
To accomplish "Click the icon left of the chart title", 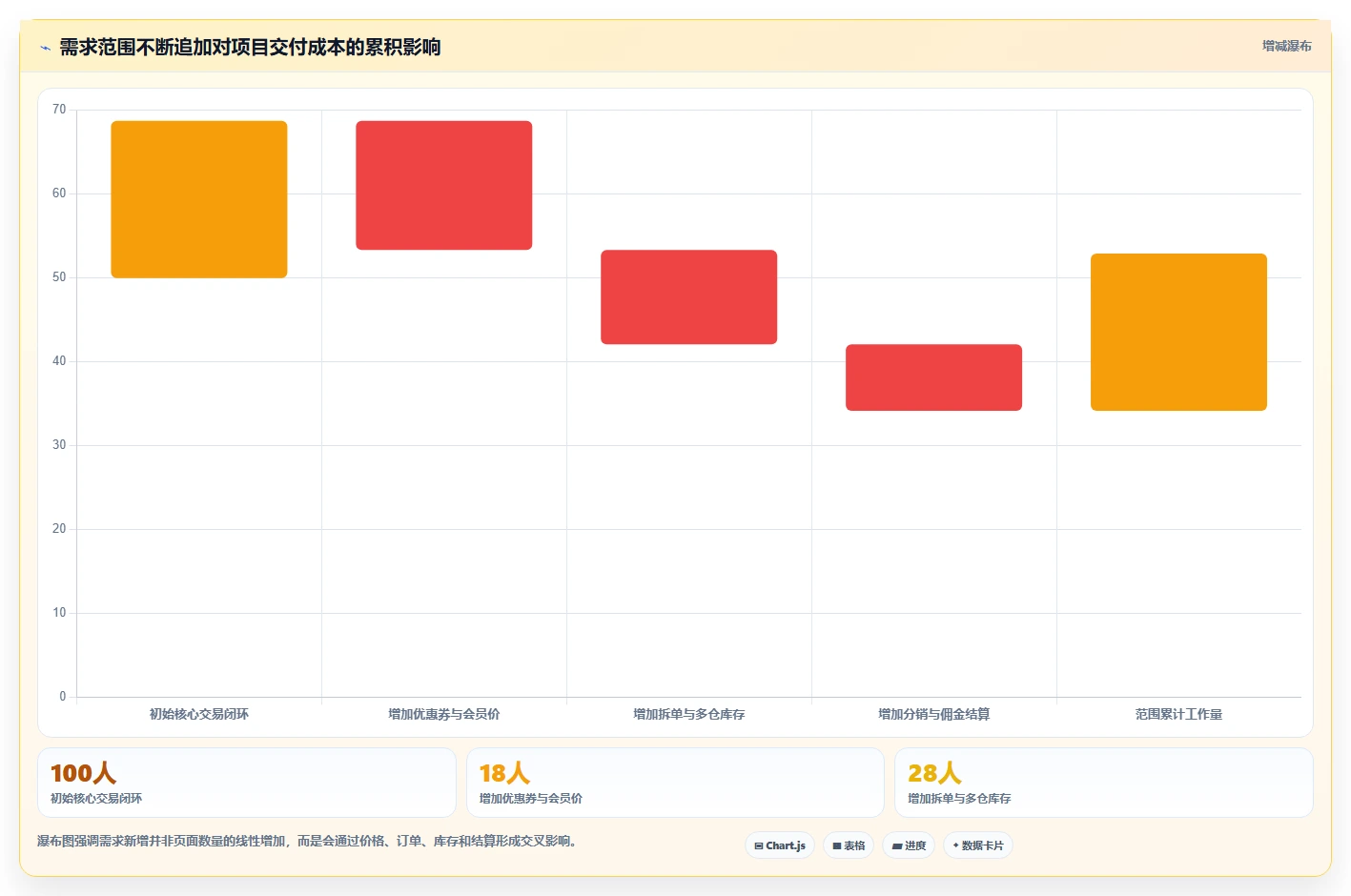I will pyautogui.click(x=45, y=48).
